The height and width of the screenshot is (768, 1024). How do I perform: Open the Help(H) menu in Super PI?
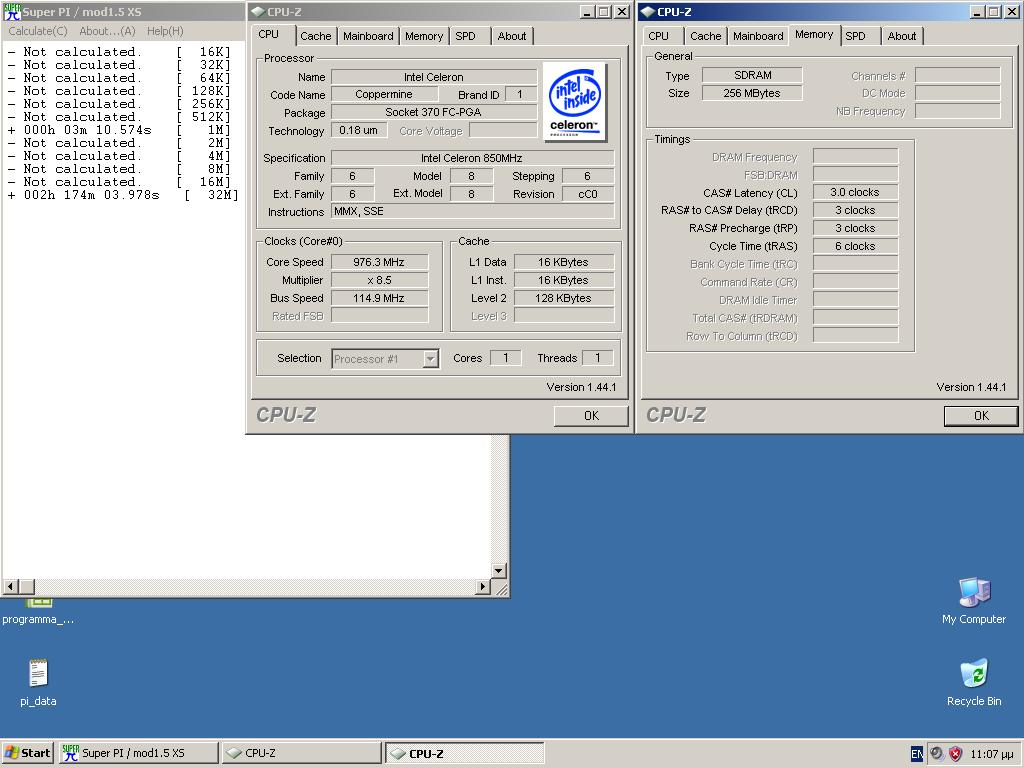(x=165, y=31)
